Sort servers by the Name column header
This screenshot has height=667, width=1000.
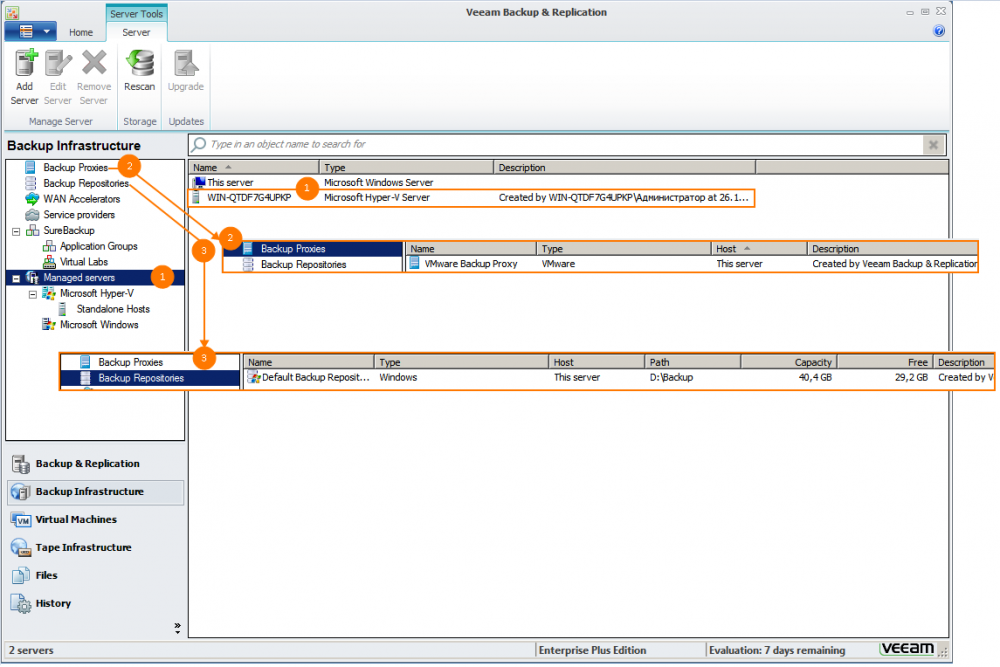pyautogui.click(x=254, y=168)
